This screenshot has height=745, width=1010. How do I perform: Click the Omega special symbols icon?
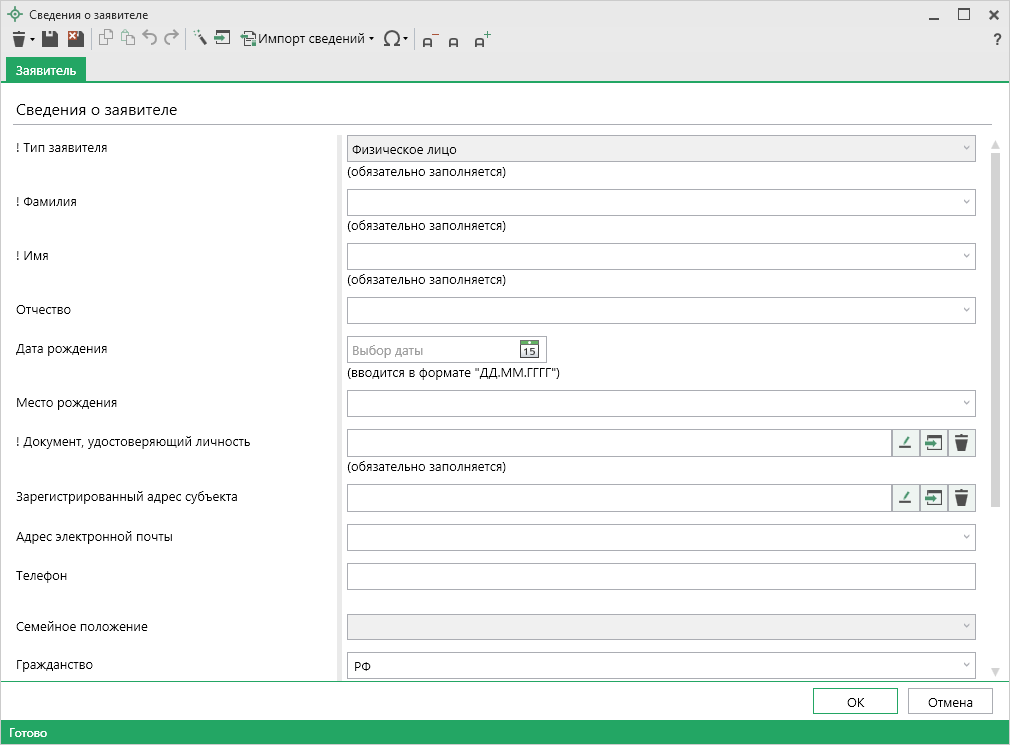[392, 39]
